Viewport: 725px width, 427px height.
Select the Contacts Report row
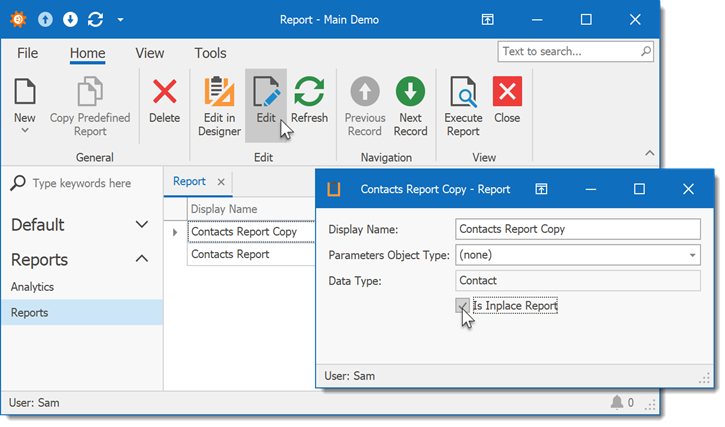[251, 254]
